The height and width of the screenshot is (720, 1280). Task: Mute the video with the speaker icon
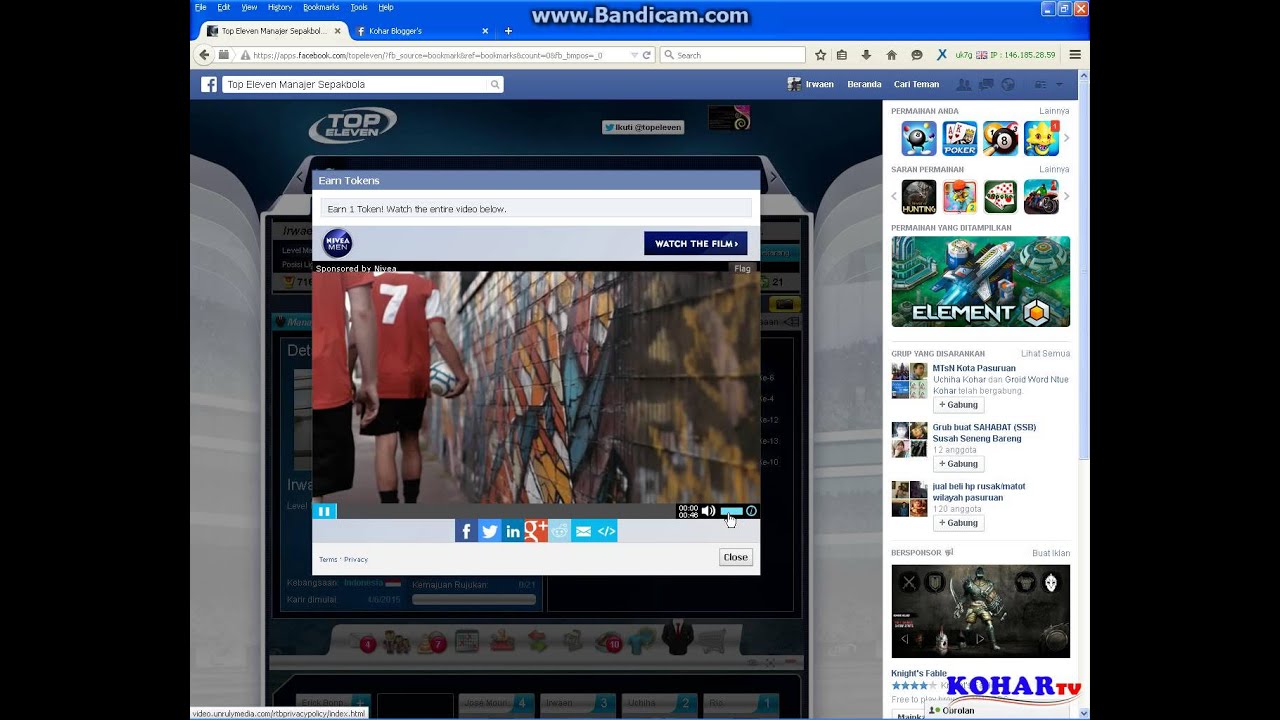click(x=708, y=511)
